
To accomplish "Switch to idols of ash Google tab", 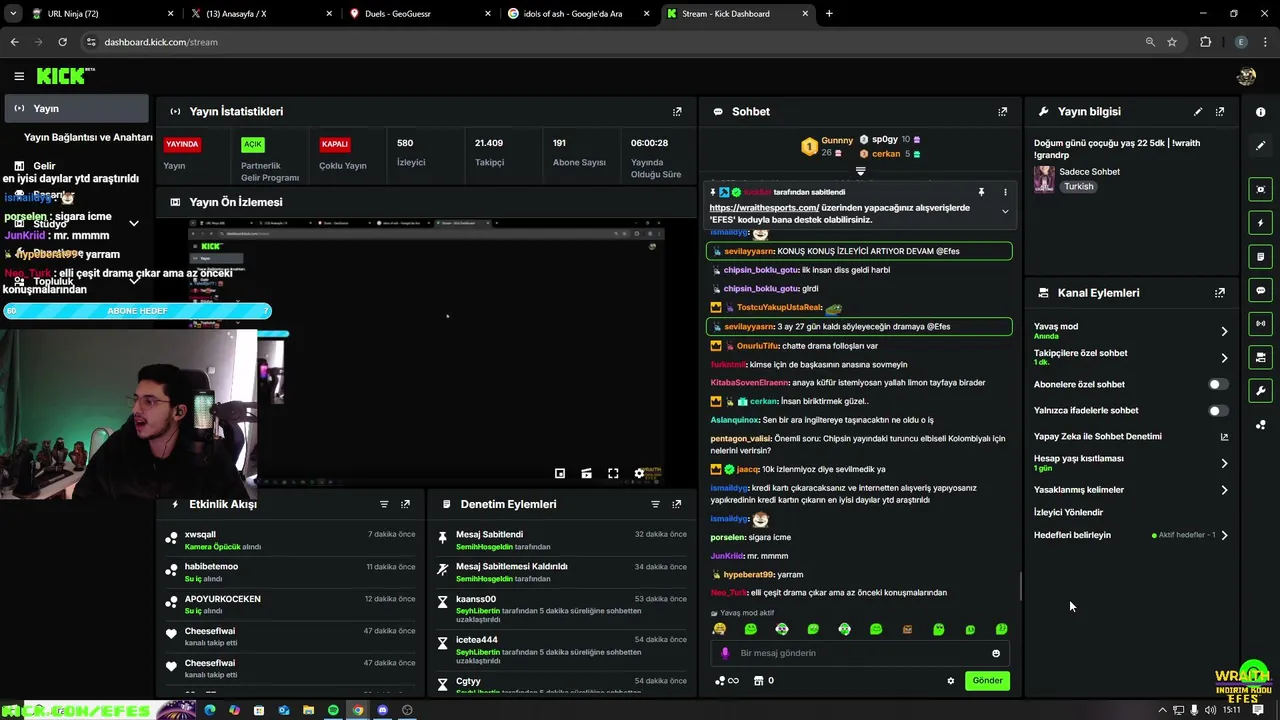I will coord(578,14).
